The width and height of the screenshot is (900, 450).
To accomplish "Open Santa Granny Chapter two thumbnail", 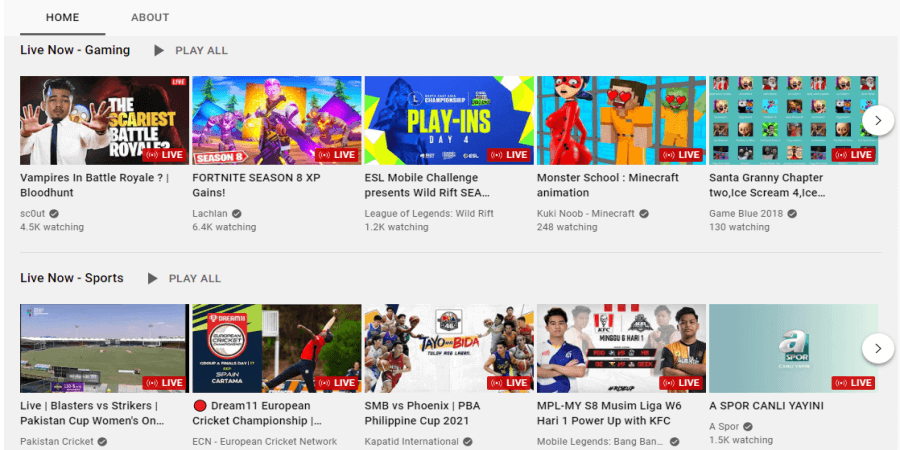I will click(793, 121).
